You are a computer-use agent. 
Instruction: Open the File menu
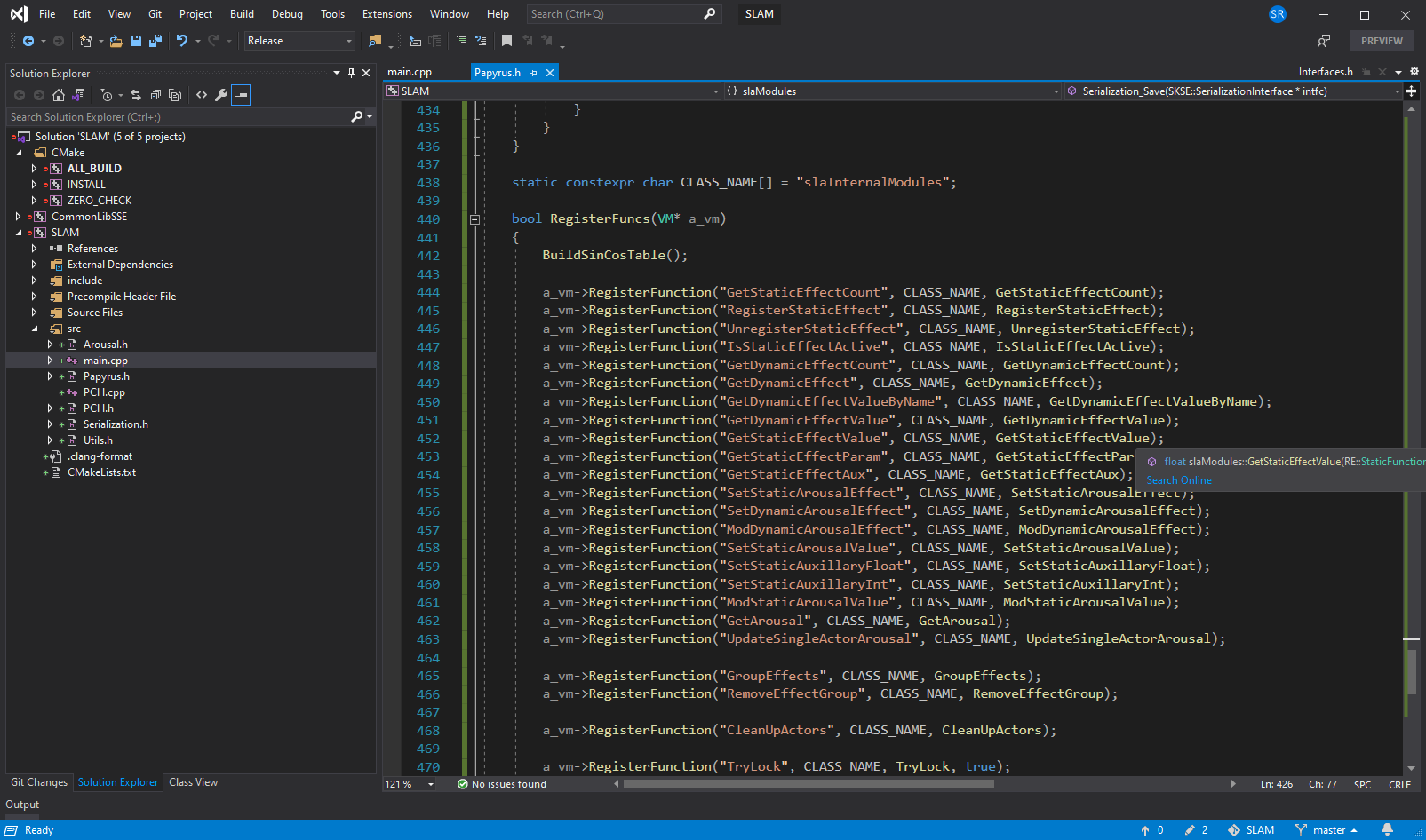pyautogui.click(x=47, y=14)
